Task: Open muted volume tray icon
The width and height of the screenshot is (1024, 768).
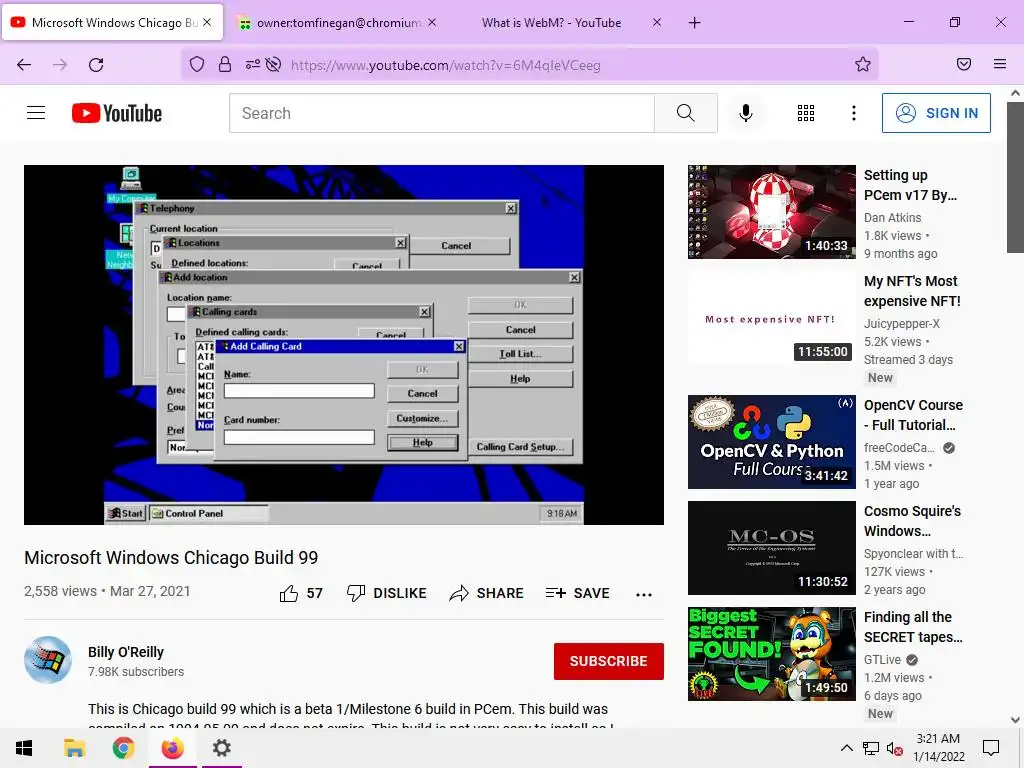Action: 894,748
